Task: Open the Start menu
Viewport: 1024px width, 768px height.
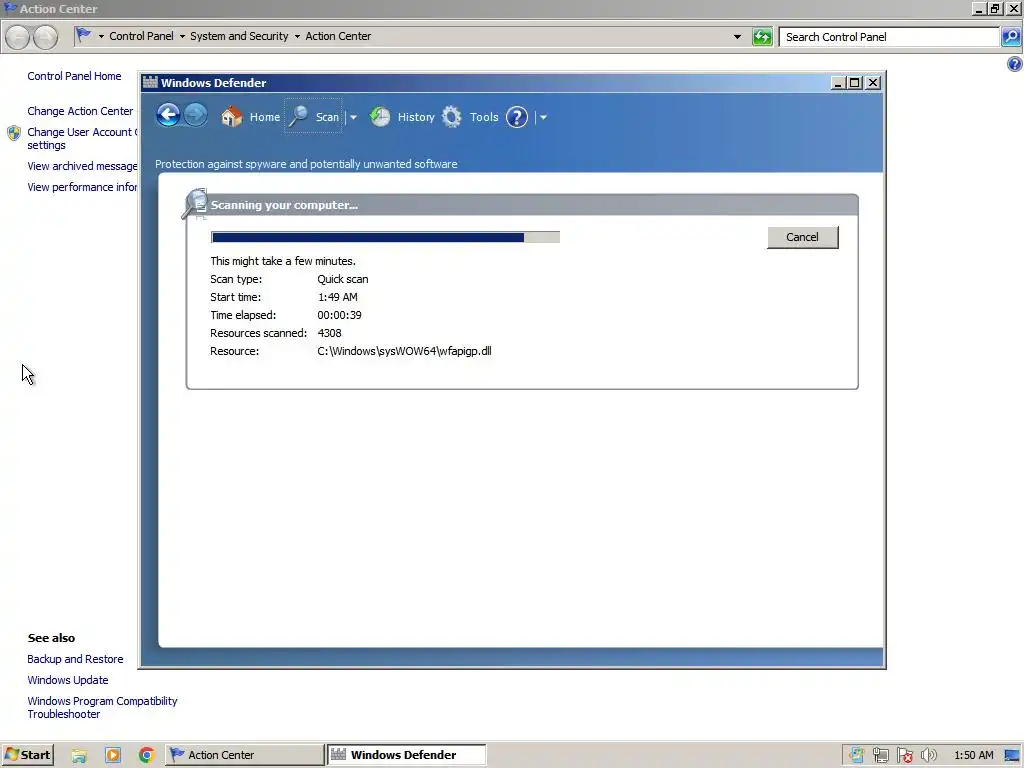Action: [27, 755]
